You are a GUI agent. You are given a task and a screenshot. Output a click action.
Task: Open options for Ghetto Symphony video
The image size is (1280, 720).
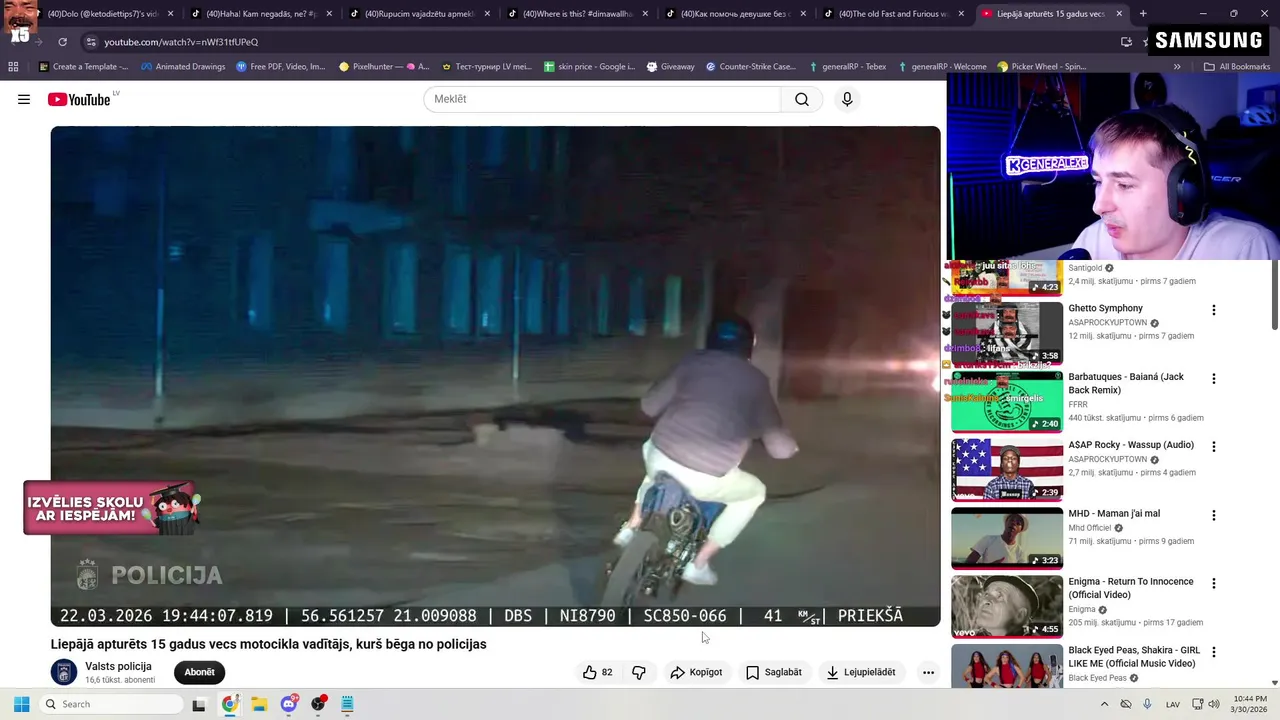pyautogui.click(x=1214, y=310)
